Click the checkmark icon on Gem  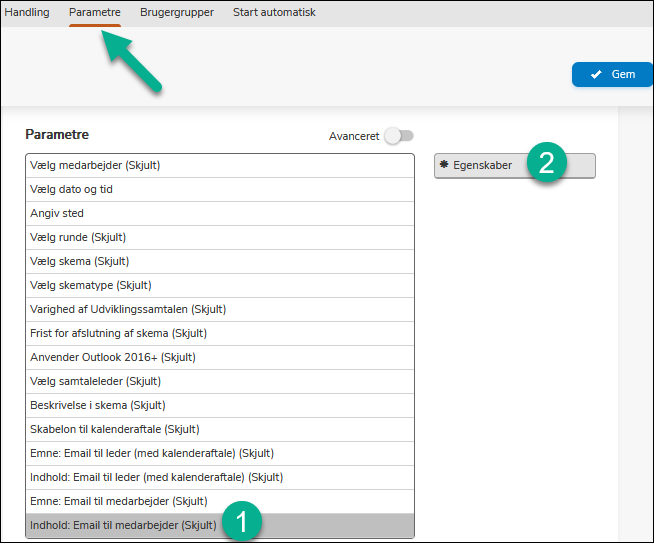point(596,74)
